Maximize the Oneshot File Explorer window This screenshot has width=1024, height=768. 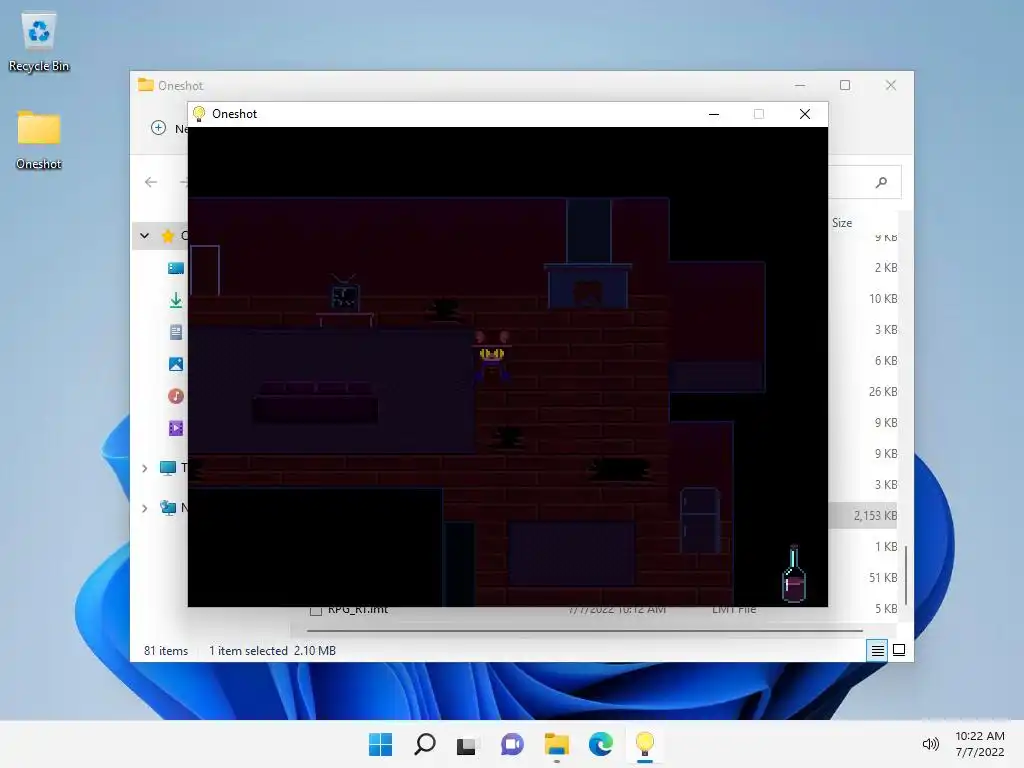(845, 85)
